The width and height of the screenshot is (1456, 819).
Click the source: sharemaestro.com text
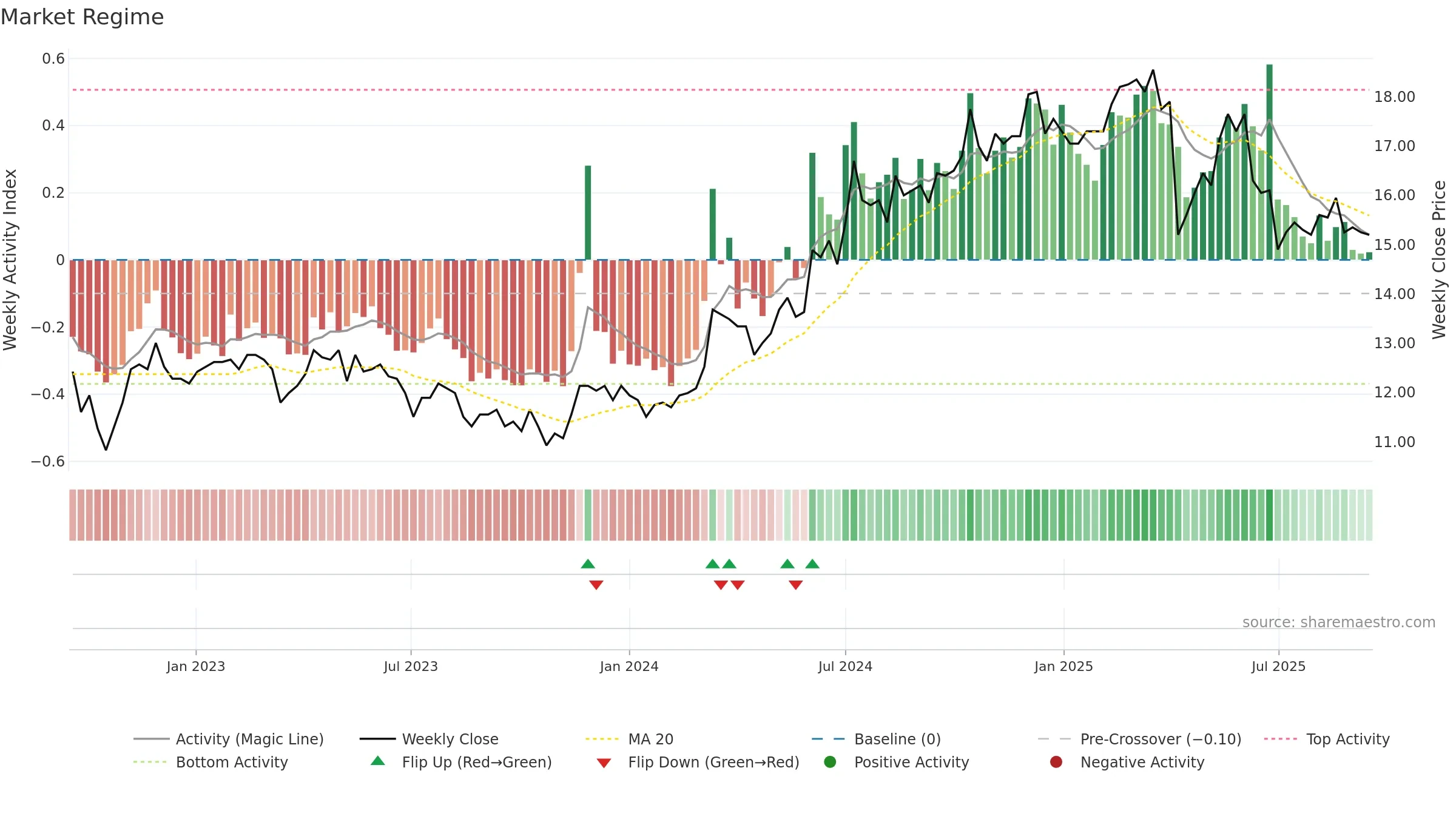1339,622
